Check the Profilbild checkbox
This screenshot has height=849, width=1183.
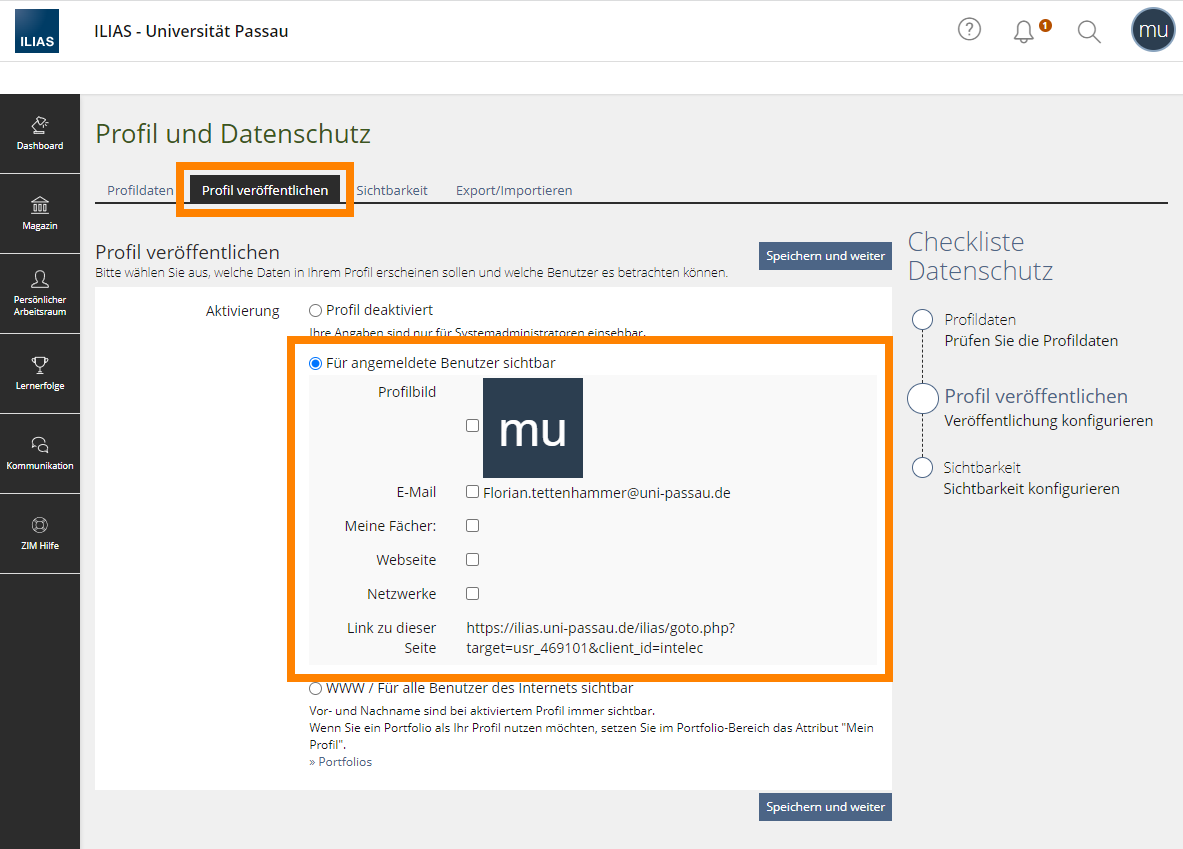point(472,426)
